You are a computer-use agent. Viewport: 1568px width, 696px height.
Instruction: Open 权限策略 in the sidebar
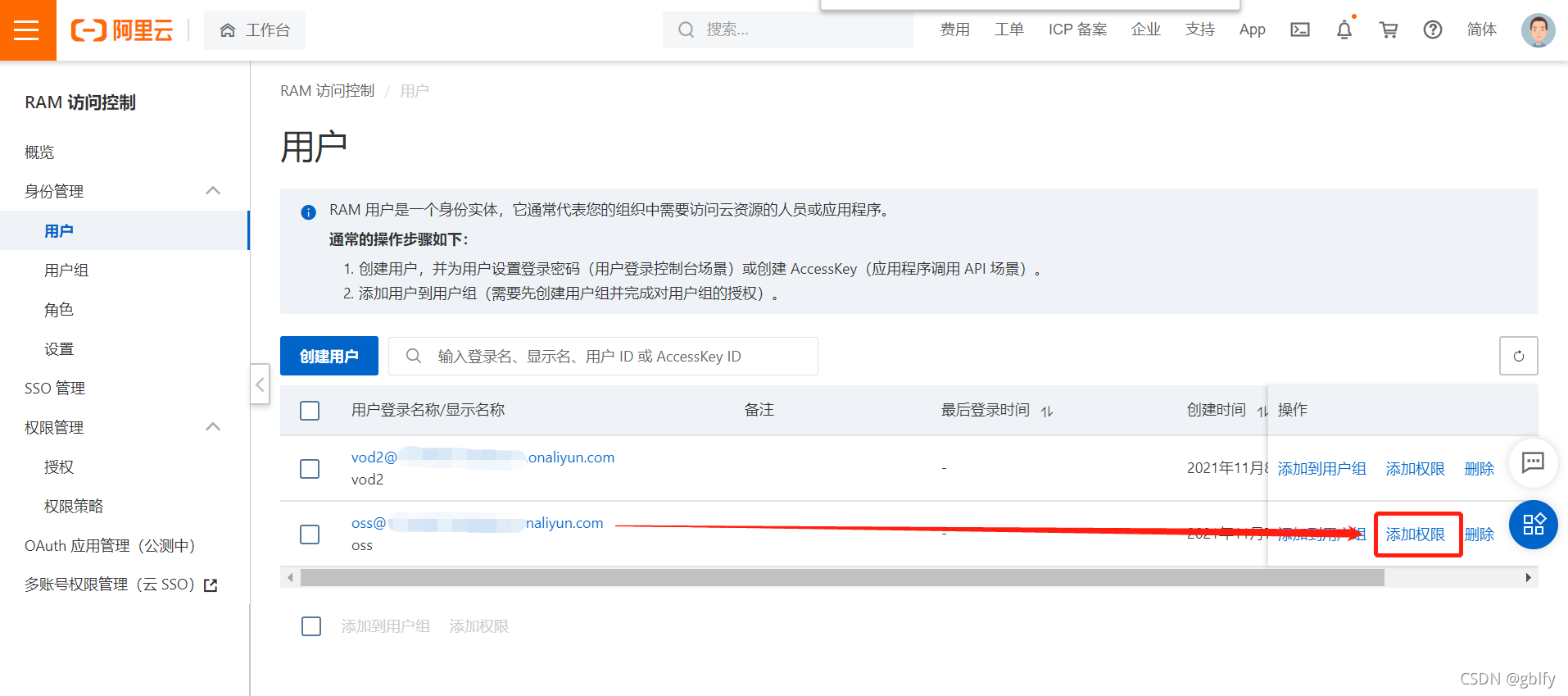[74, 507]
